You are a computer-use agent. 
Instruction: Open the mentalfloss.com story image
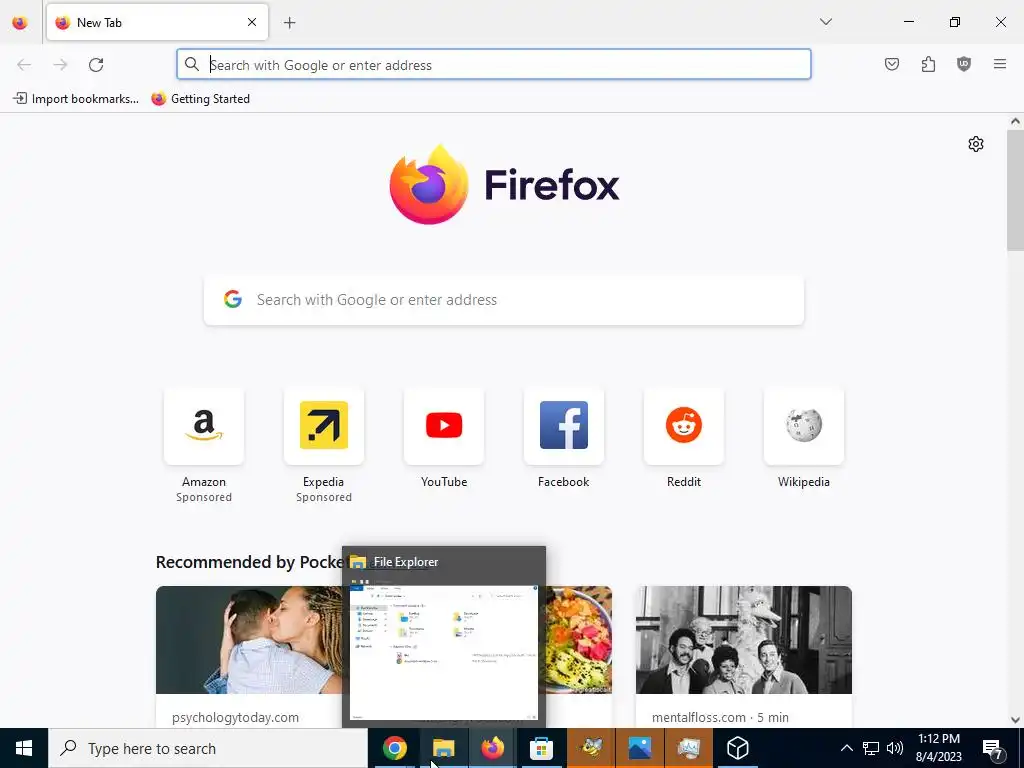[744, 640]
